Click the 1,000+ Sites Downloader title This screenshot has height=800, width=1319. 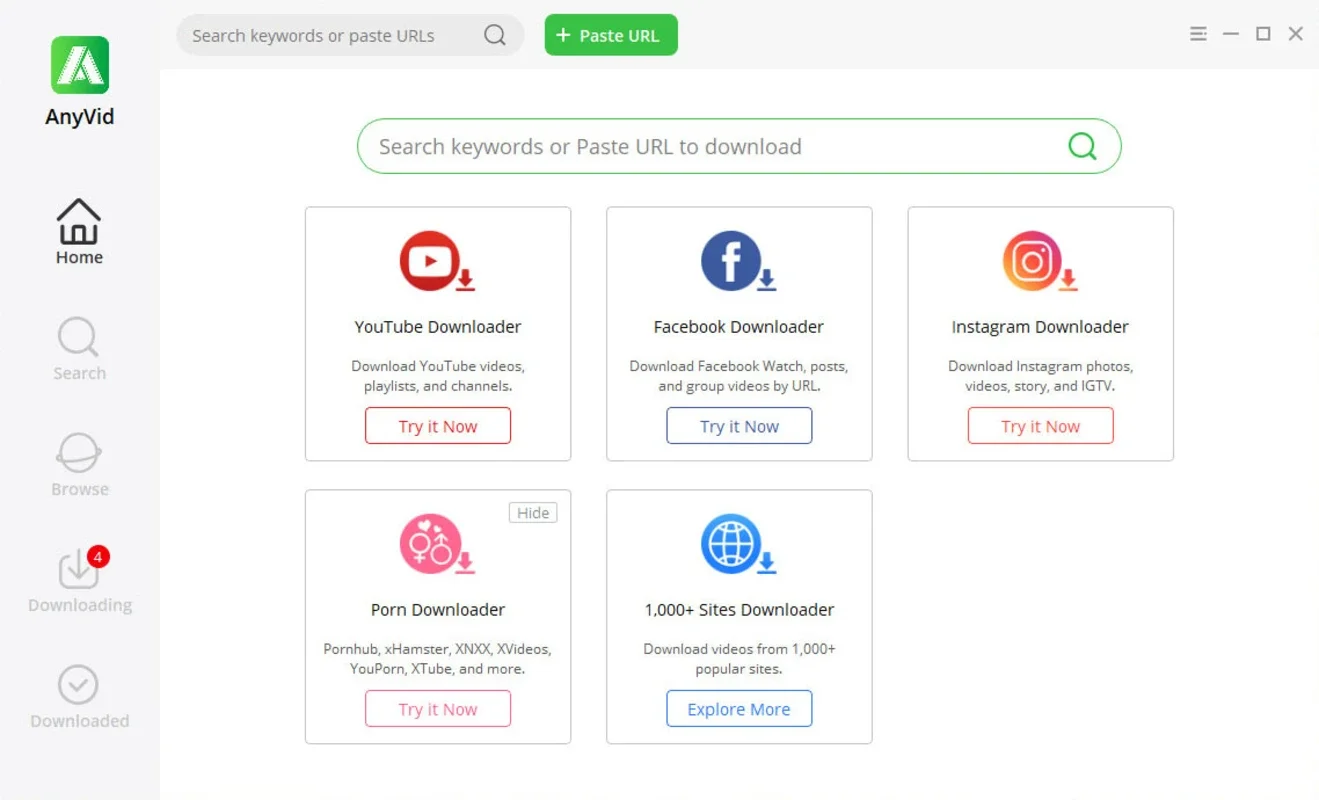click(x=739, y=610)
